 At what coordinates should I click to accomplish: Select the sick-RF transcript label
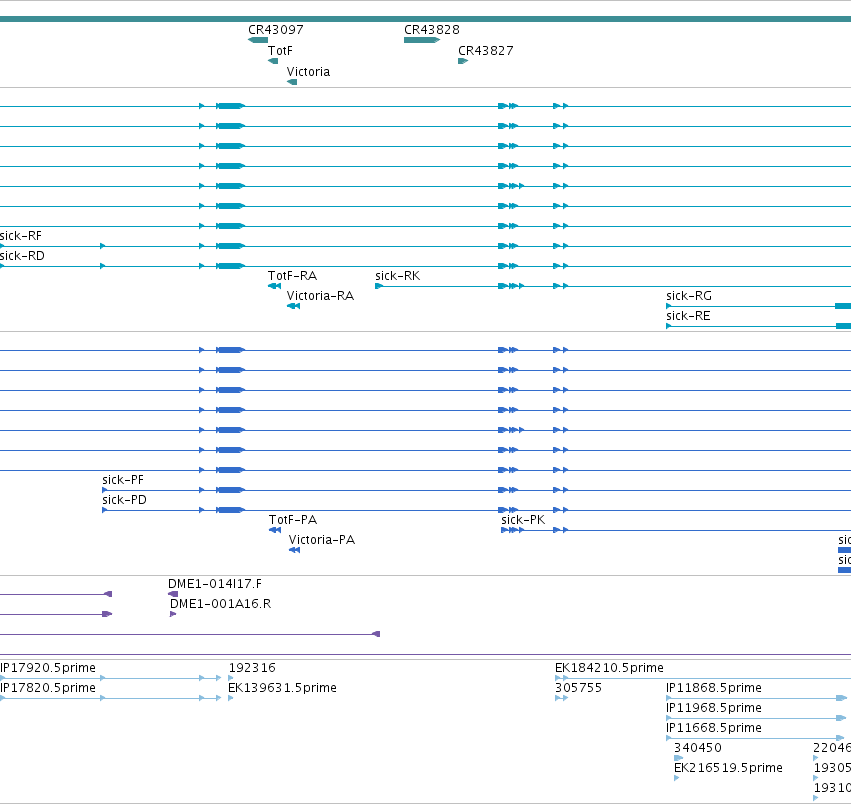tap(21, 236)
